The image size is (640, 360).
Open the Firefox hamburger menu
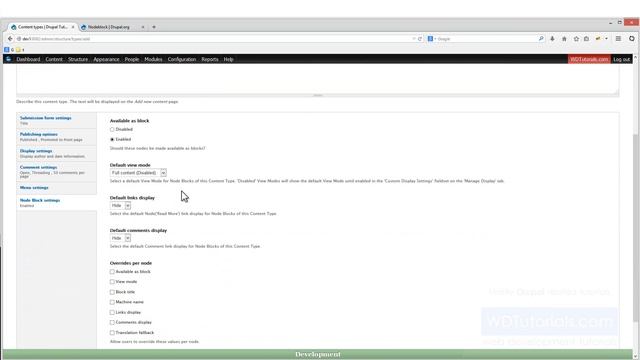point(618,39)
